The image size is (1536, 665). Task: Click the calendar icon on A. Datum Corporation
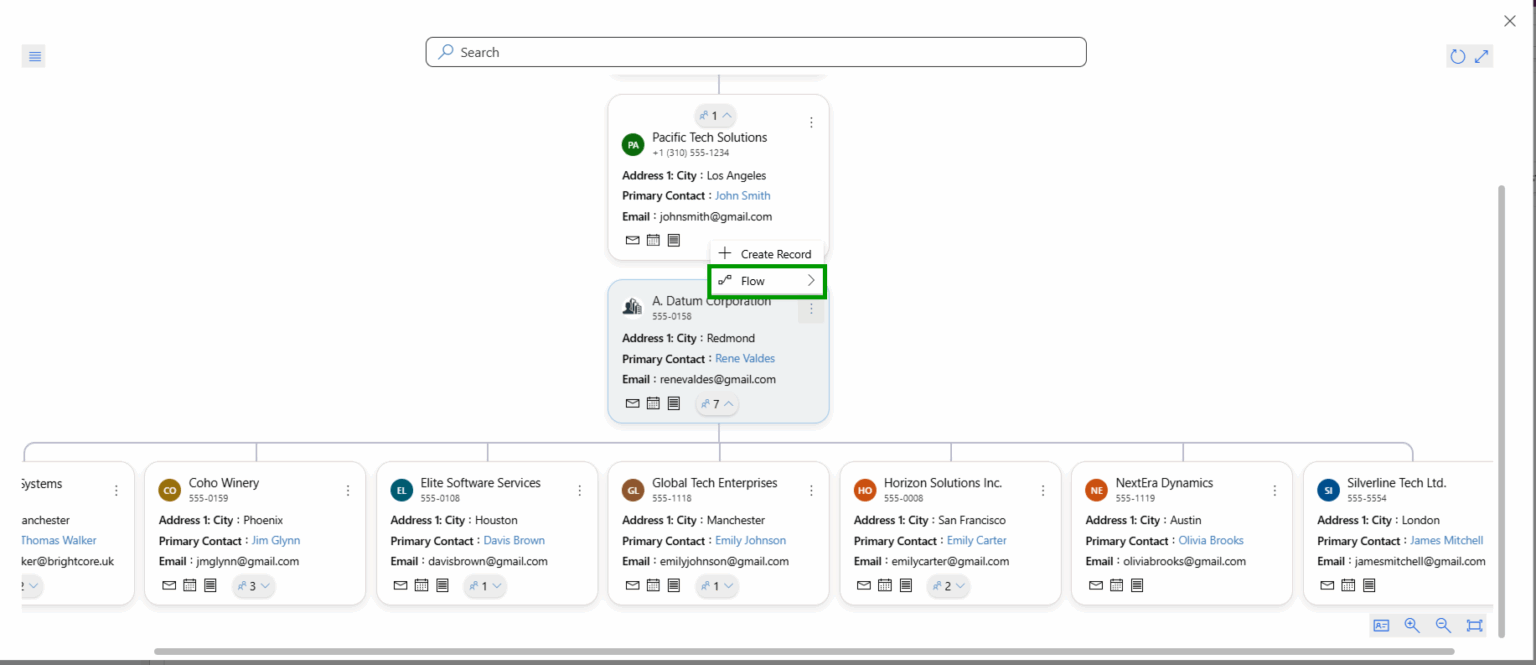point(653,403)
